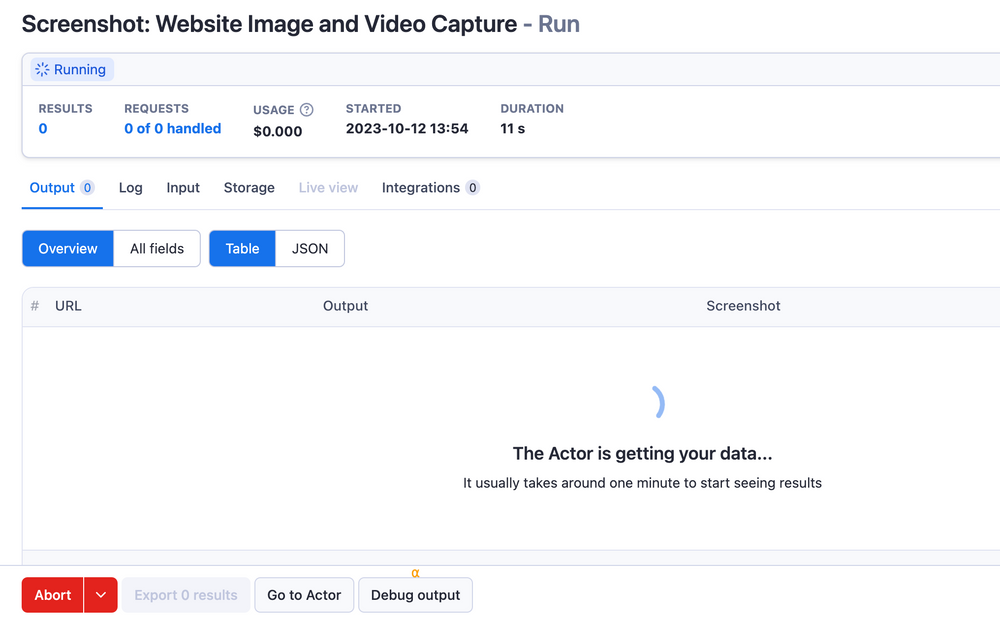This screenshot has height=621, width=1000.
Task: Keep the Overview view selected
Action: 67,248
